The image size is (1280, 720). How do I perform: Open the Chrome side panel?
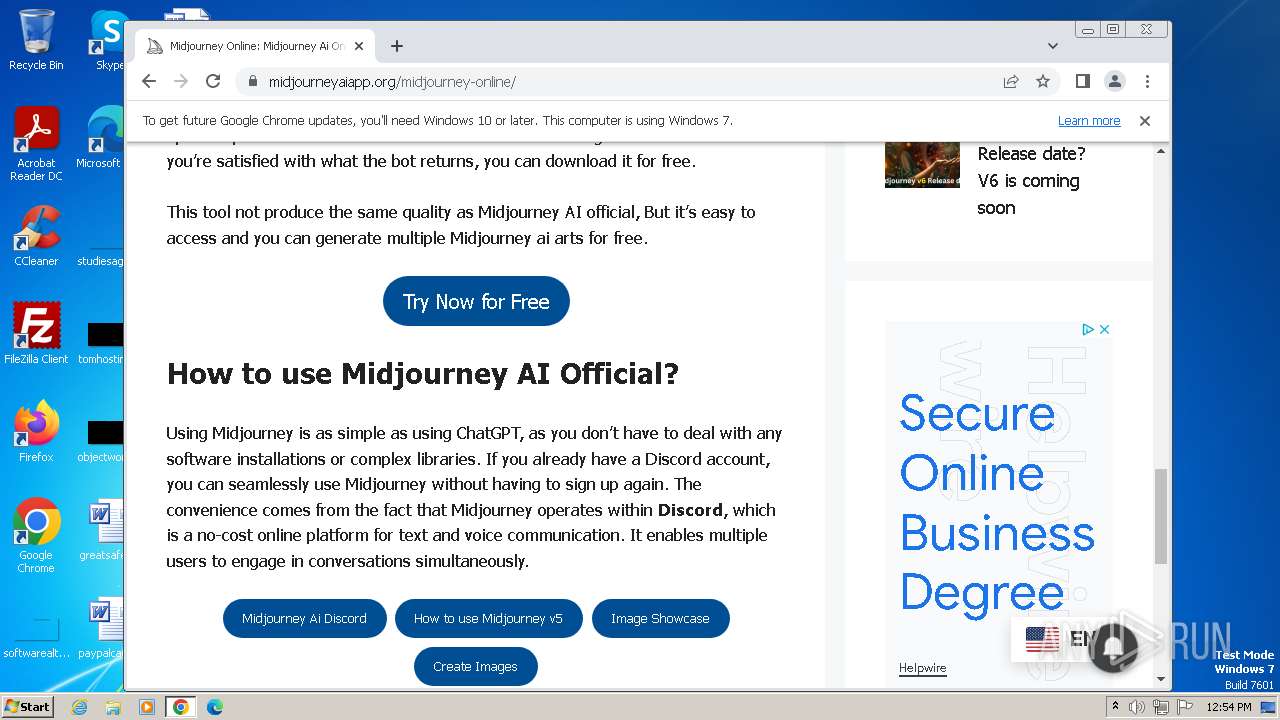[x=1082, y=81]
